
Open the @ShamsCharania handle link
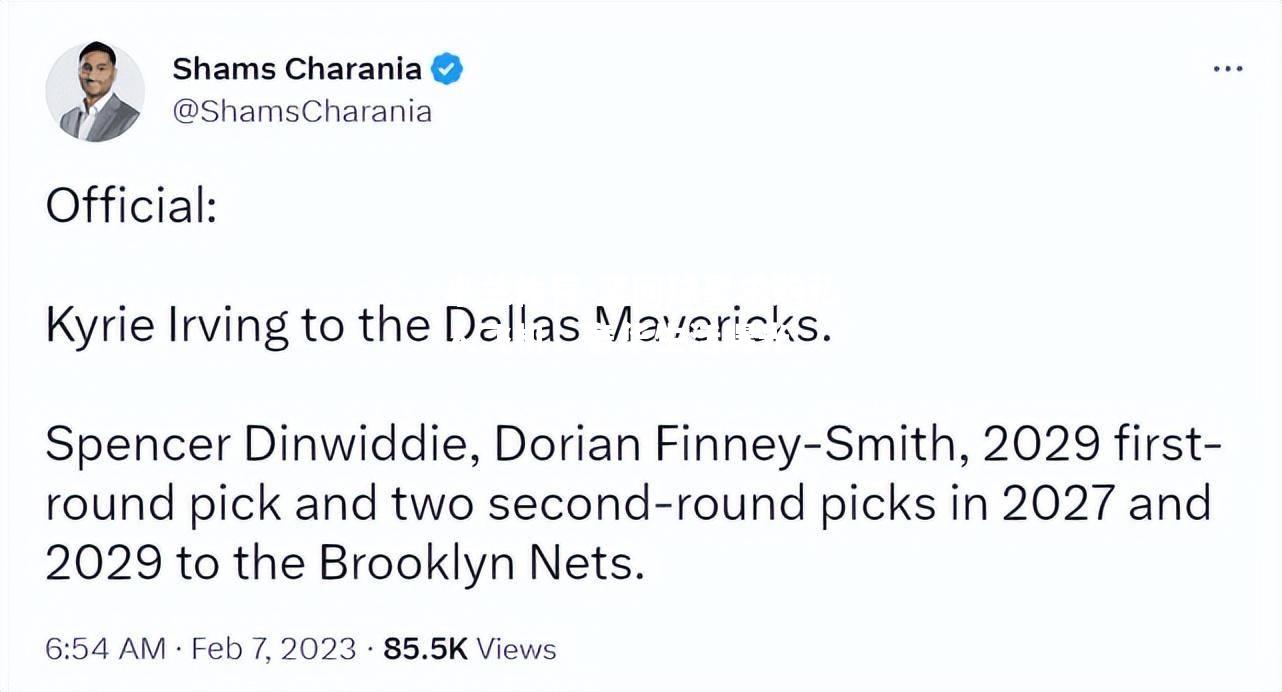pyautogui.click(x=302, y=110)
